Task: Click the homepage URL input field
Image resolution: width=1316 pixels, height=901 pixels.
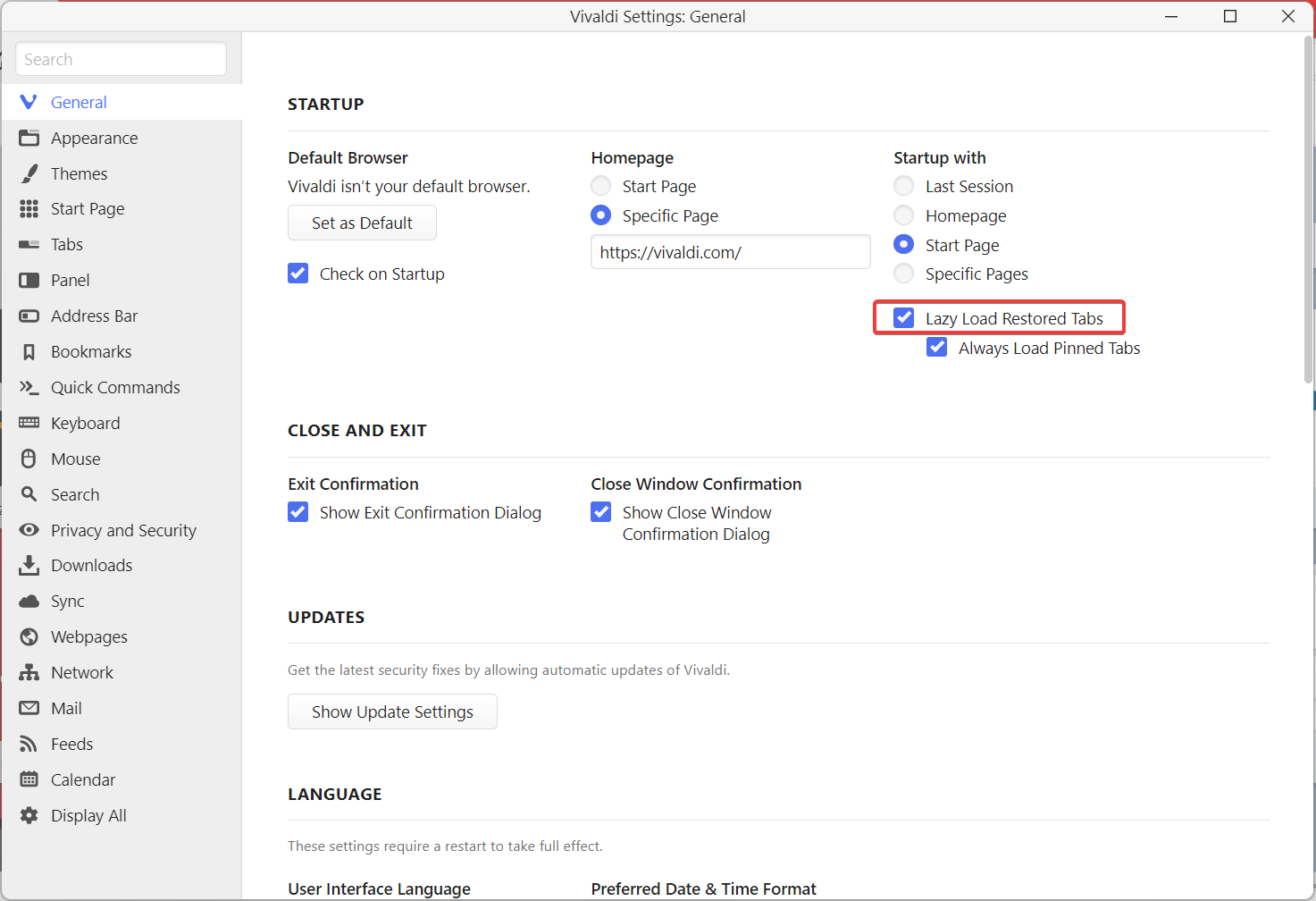Action: coord(730,252)
